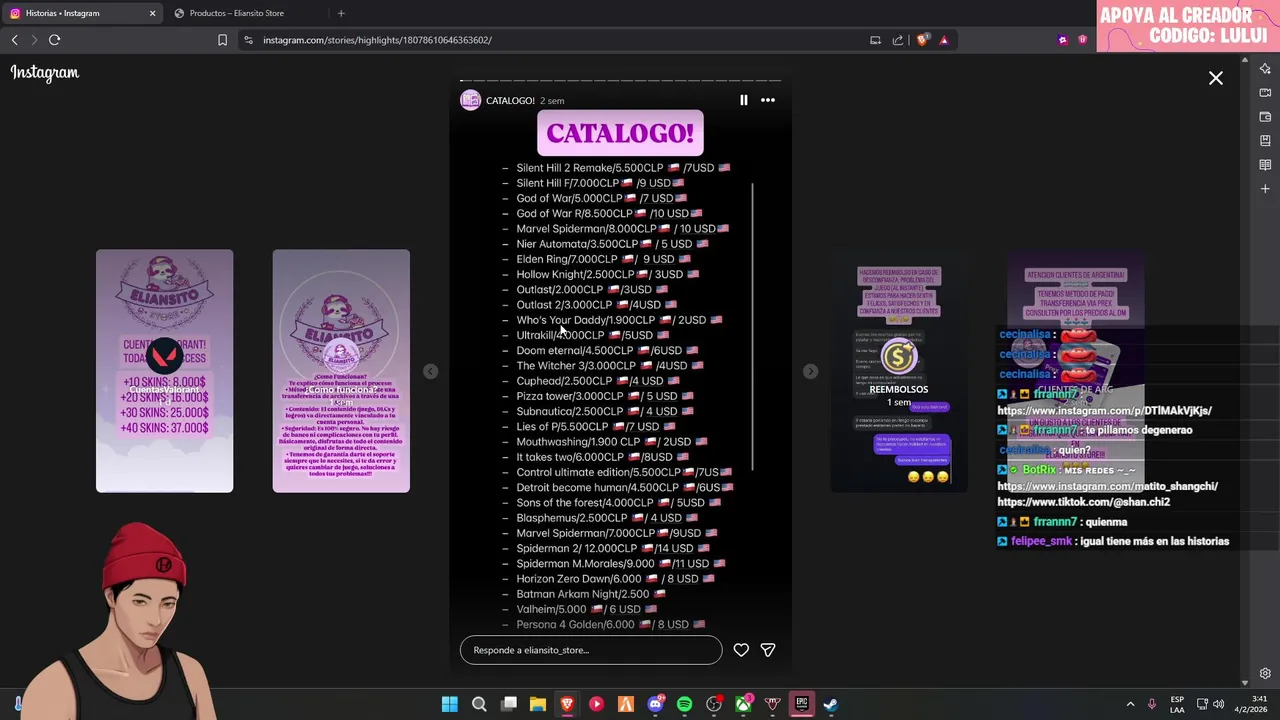
Task: Go to the next story arrow
Action: [811, 371]
